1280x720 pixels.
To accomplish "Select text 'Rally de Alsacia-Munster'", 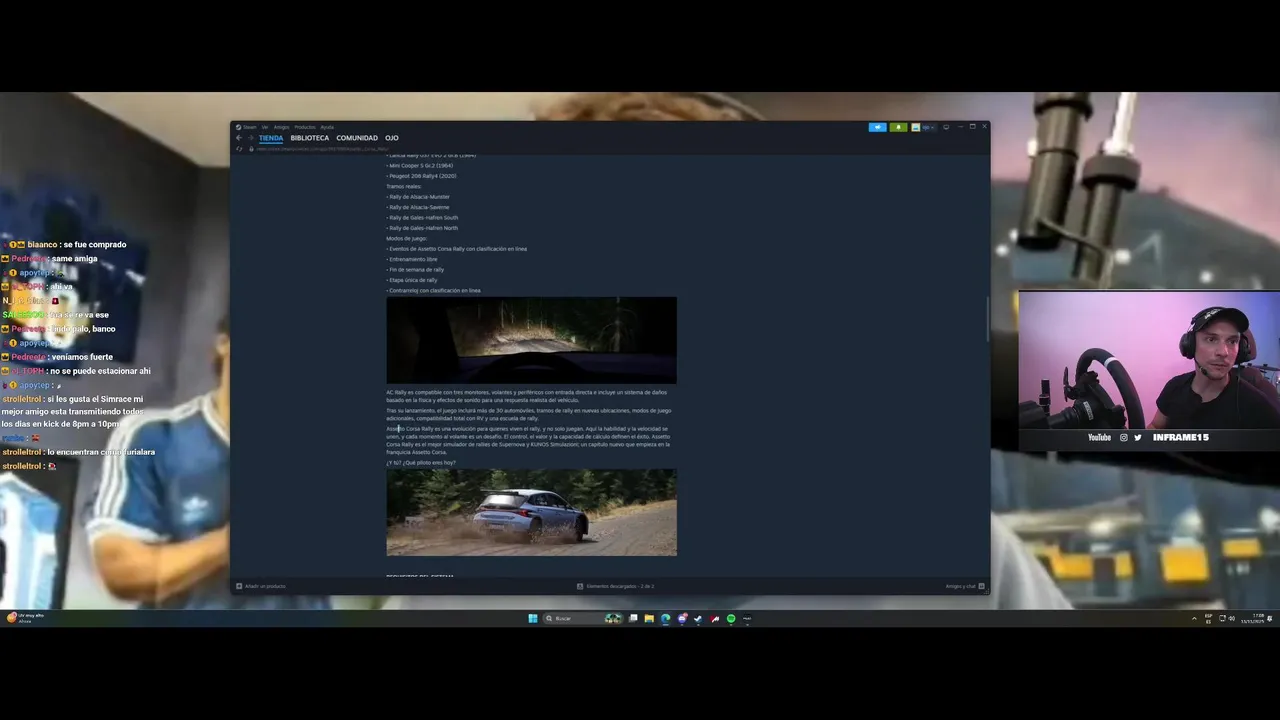I will pyautogui.click(x=418, y=197).
